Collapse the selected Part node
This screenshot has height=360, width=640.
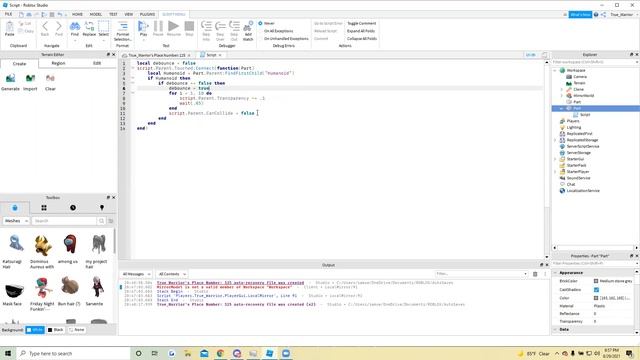(x=562, y=108)
